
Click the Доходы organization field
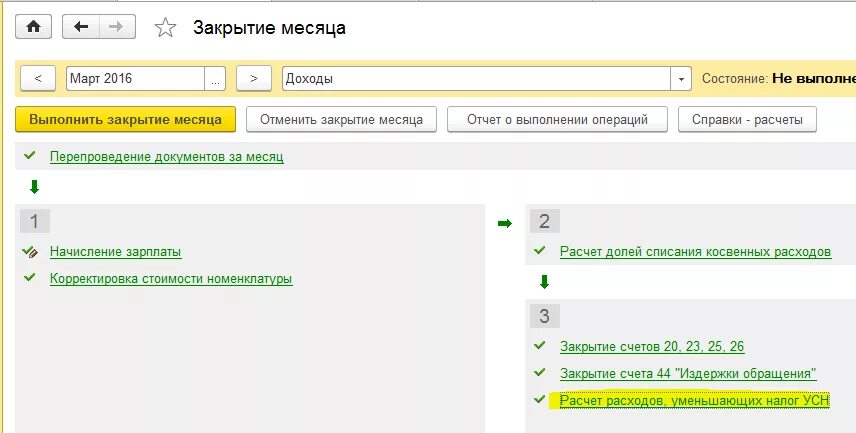(476, 79)
